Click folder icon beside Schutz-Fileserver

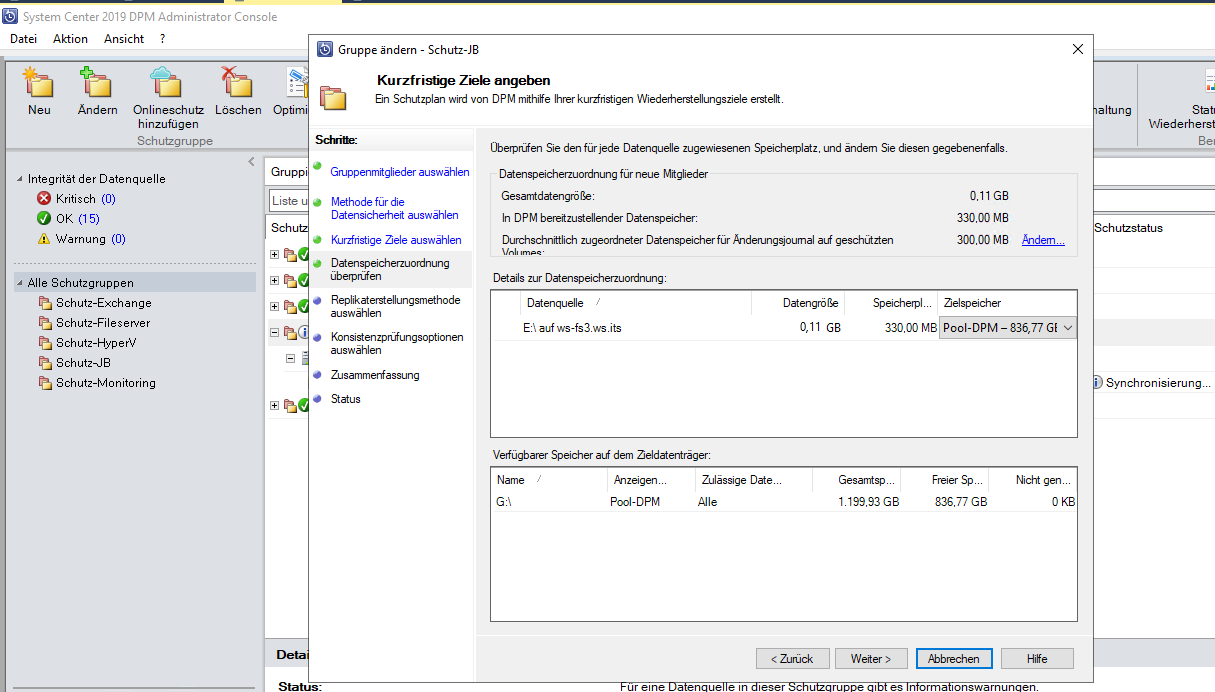(45, 323)
